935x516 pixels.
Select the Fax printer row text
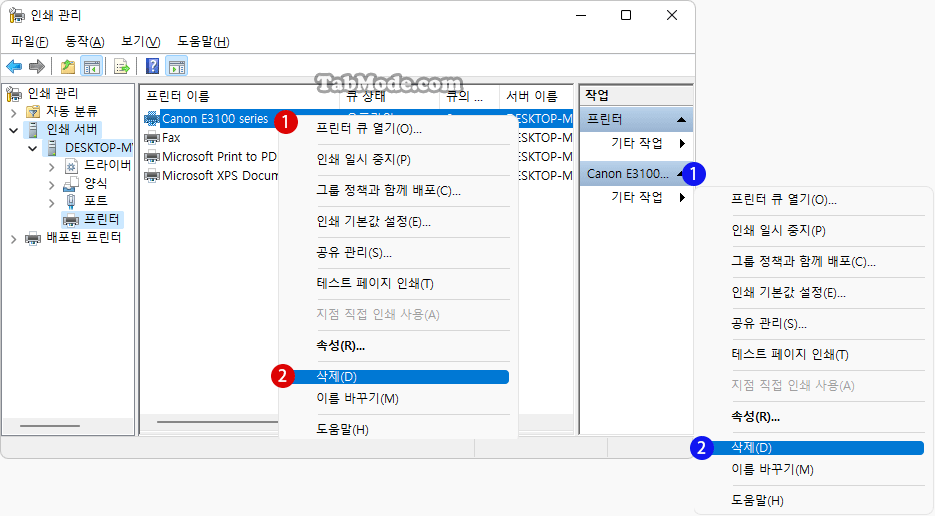click(x=171, y=138)
